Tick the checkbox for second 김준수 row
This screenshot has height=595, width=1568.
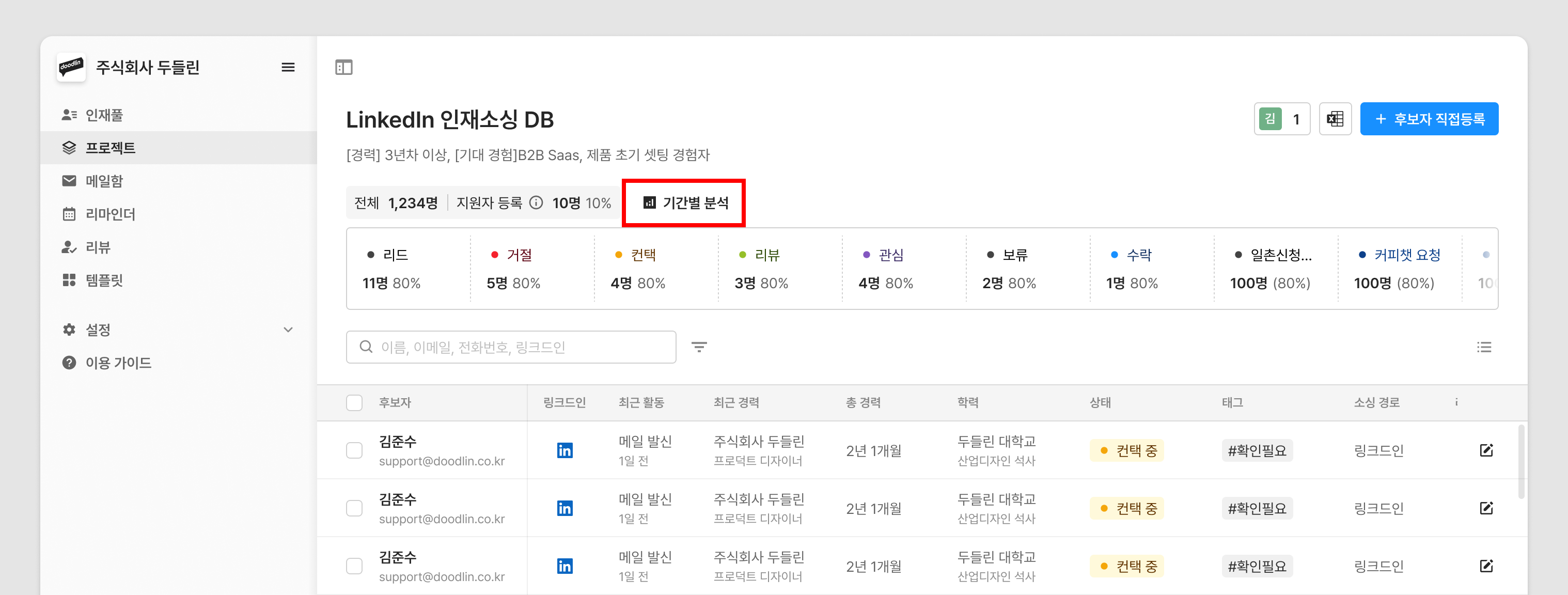coord(354,509)
